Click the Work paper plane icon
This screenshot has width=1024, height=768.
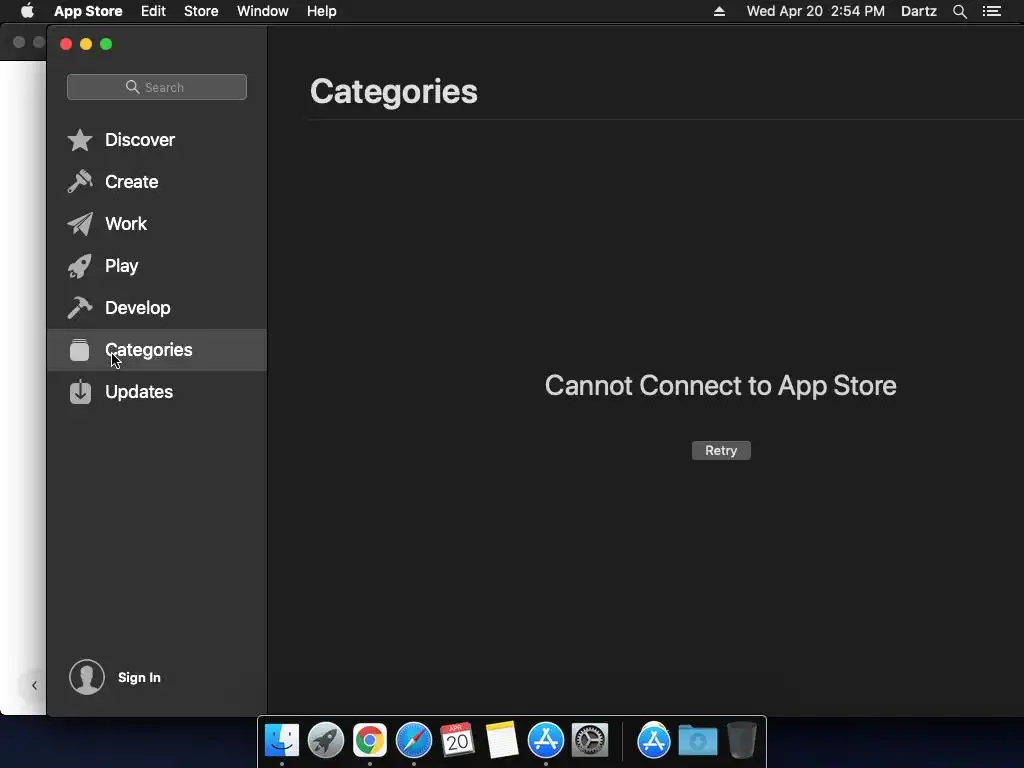click(80, 224)
